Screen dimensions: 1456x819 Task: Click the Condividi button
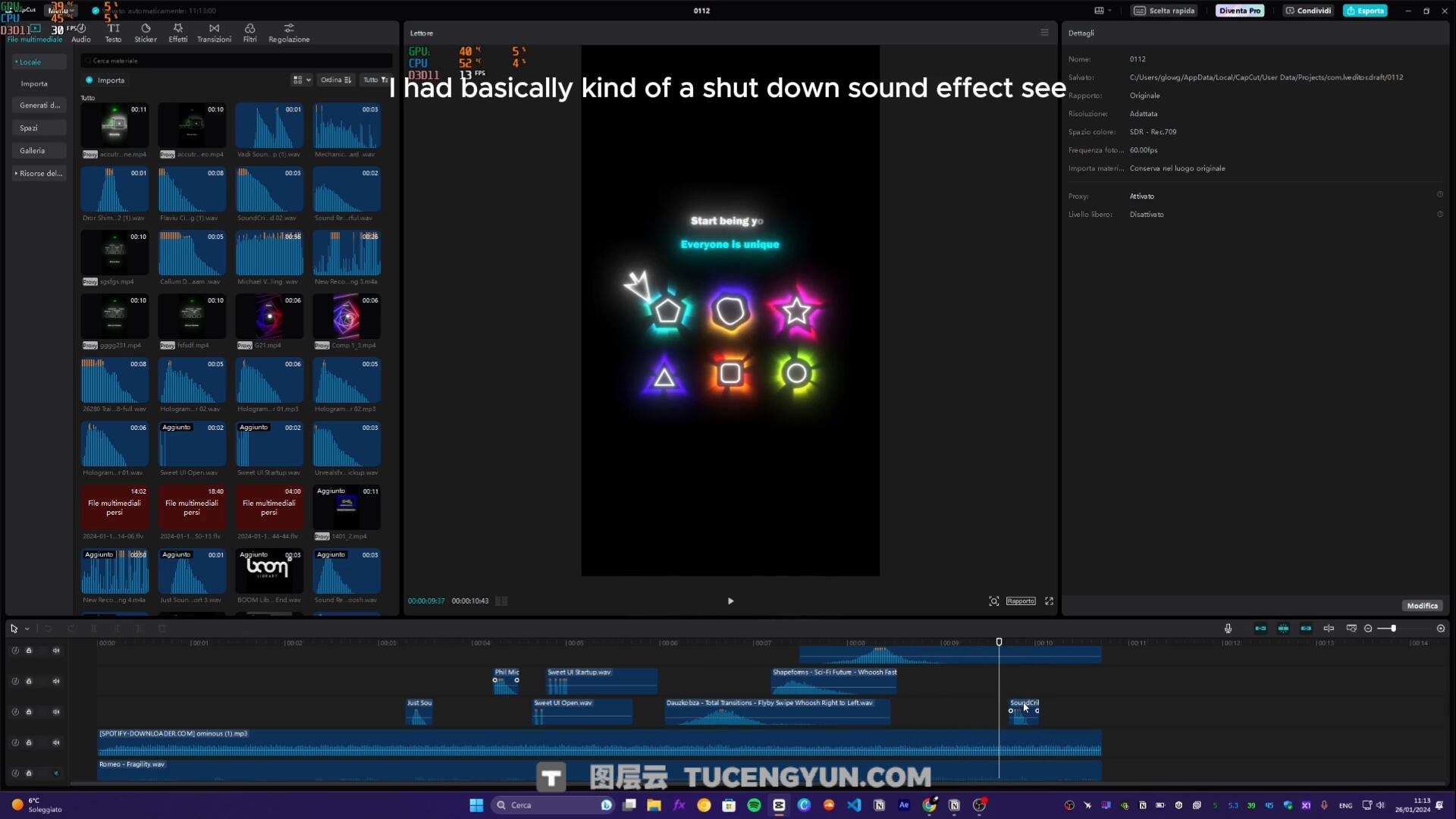pos(1308,11)
